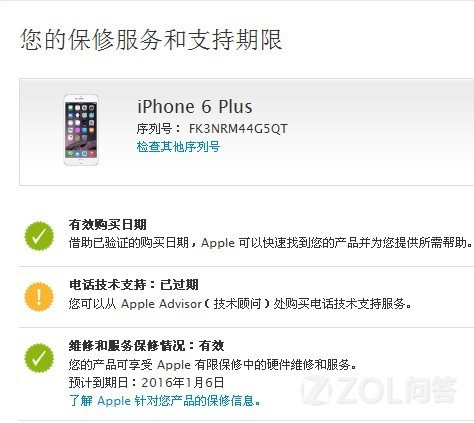Click the 维修和服务保修情况:有效 heading
The width and height of the screenshot is (474, 423).
pos(146,346)
